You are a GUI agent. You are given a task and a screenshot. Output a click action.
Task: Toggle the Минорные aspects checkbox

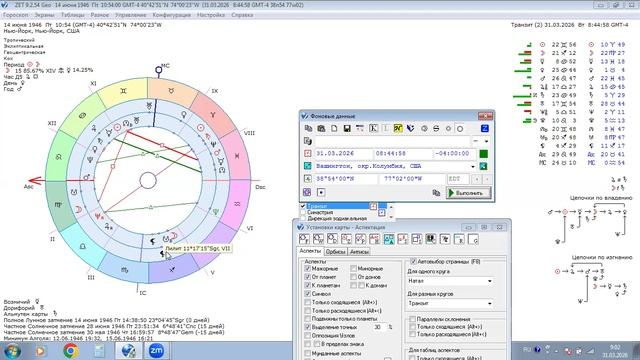[x=353, y=269]
